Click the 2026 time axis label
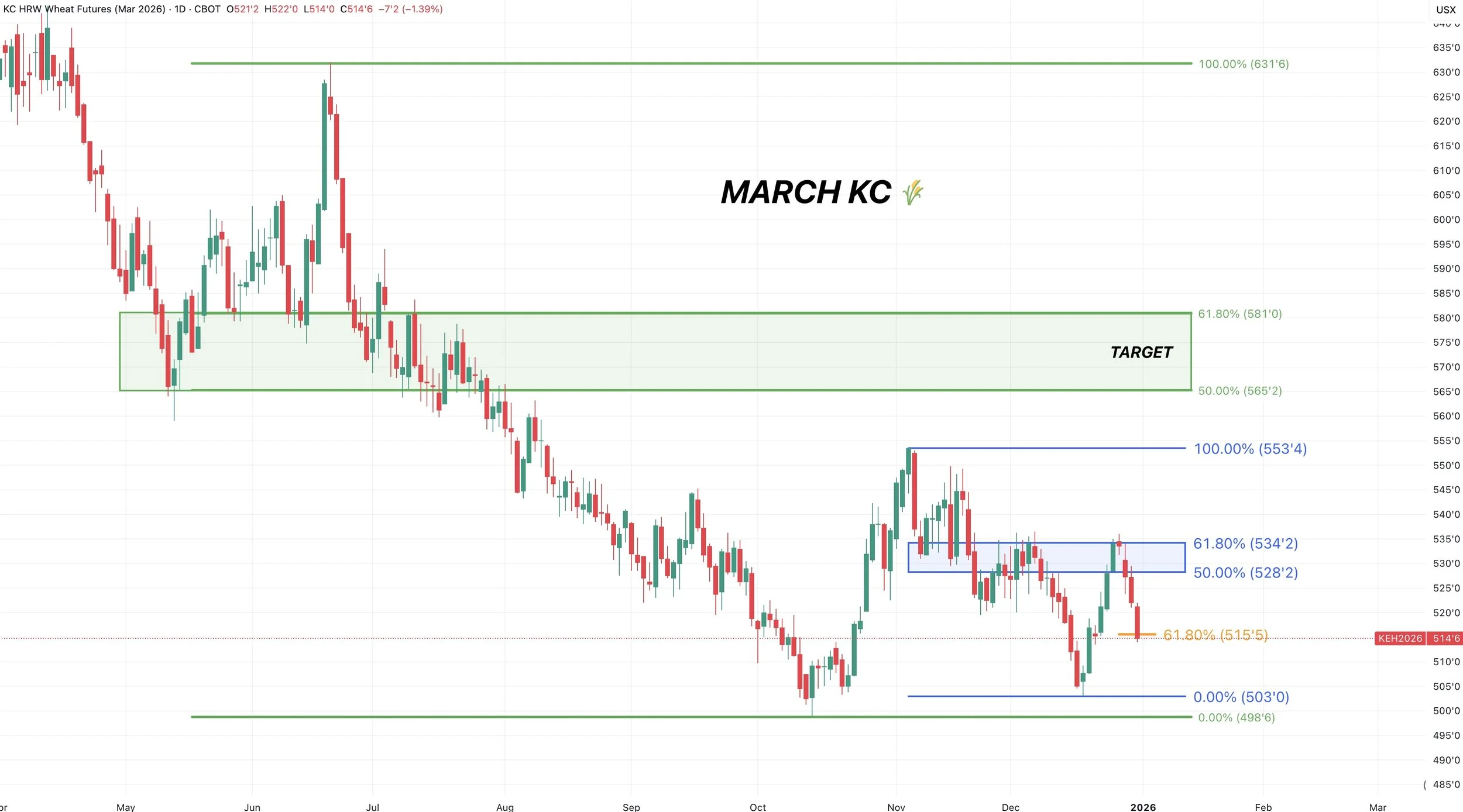This screenshot has height=812, width=1463. 1142,807
